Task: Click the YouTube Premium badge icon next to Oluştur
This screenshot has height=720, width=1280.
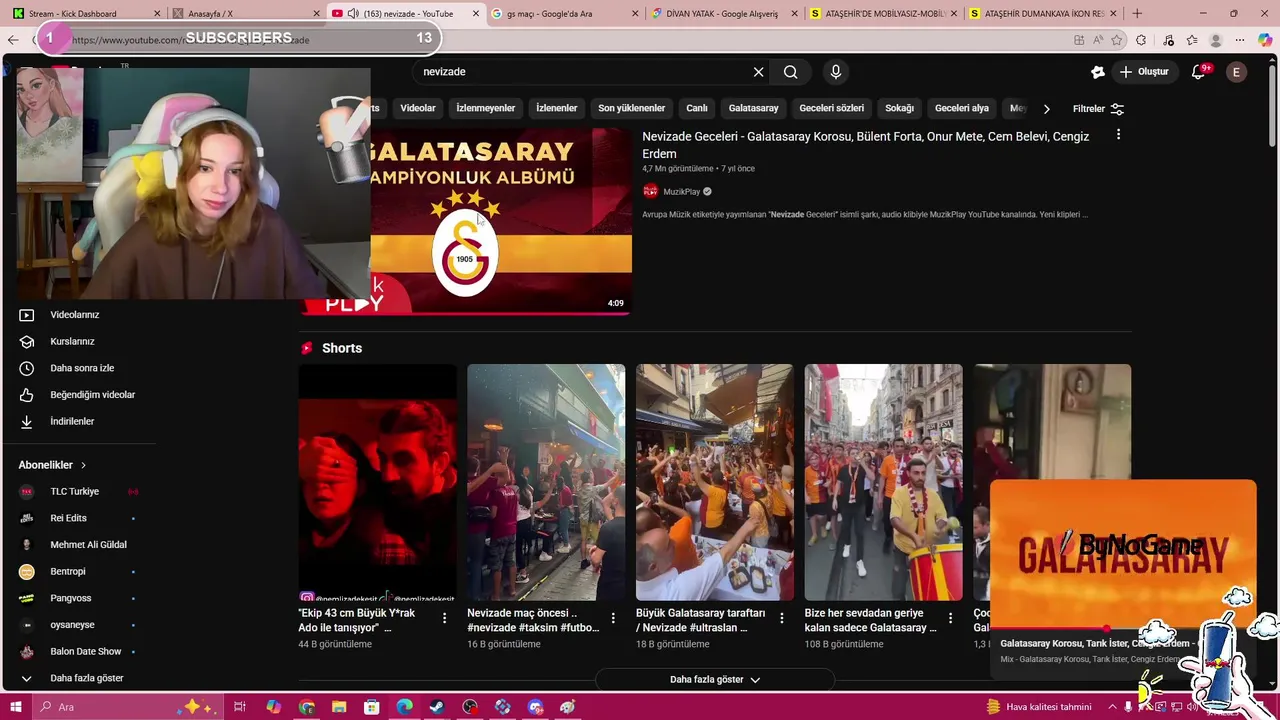Action: [x=1097, y=72]
